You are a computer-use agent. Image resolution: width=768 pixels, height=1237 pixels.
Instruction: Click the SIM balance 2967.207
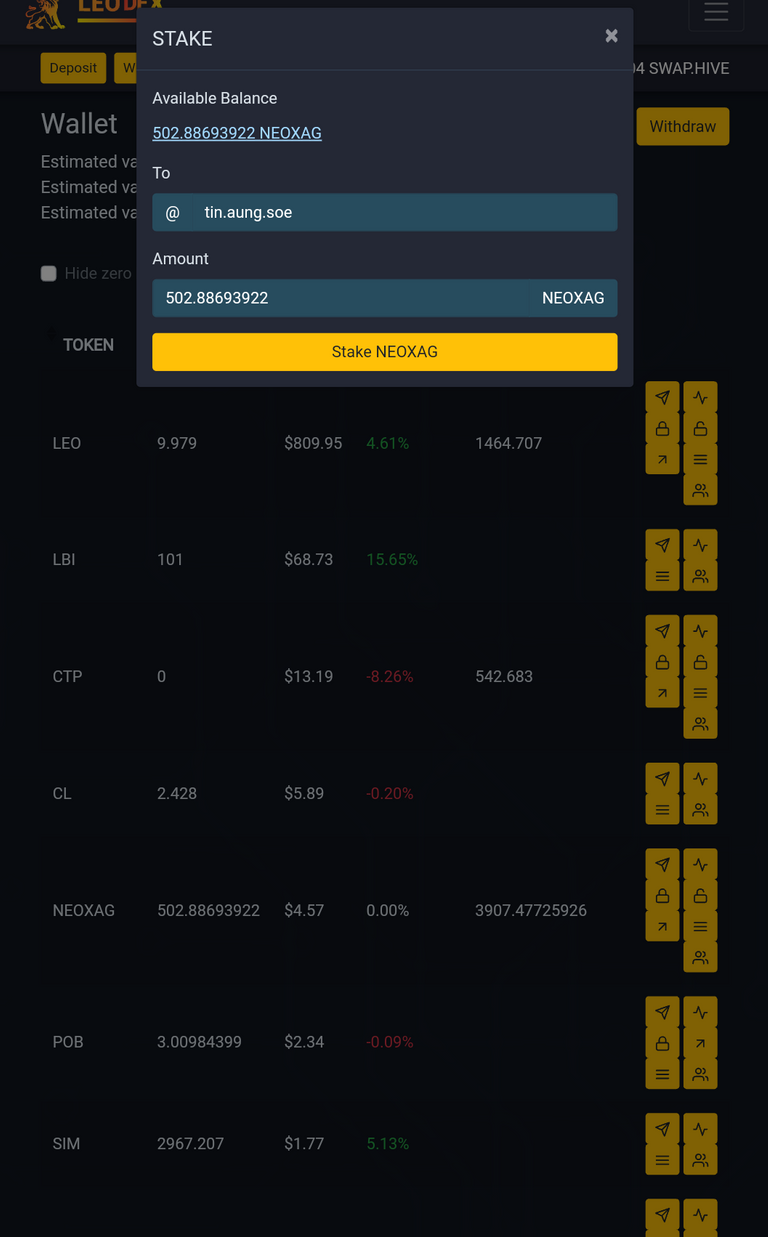coord(190,1144)
